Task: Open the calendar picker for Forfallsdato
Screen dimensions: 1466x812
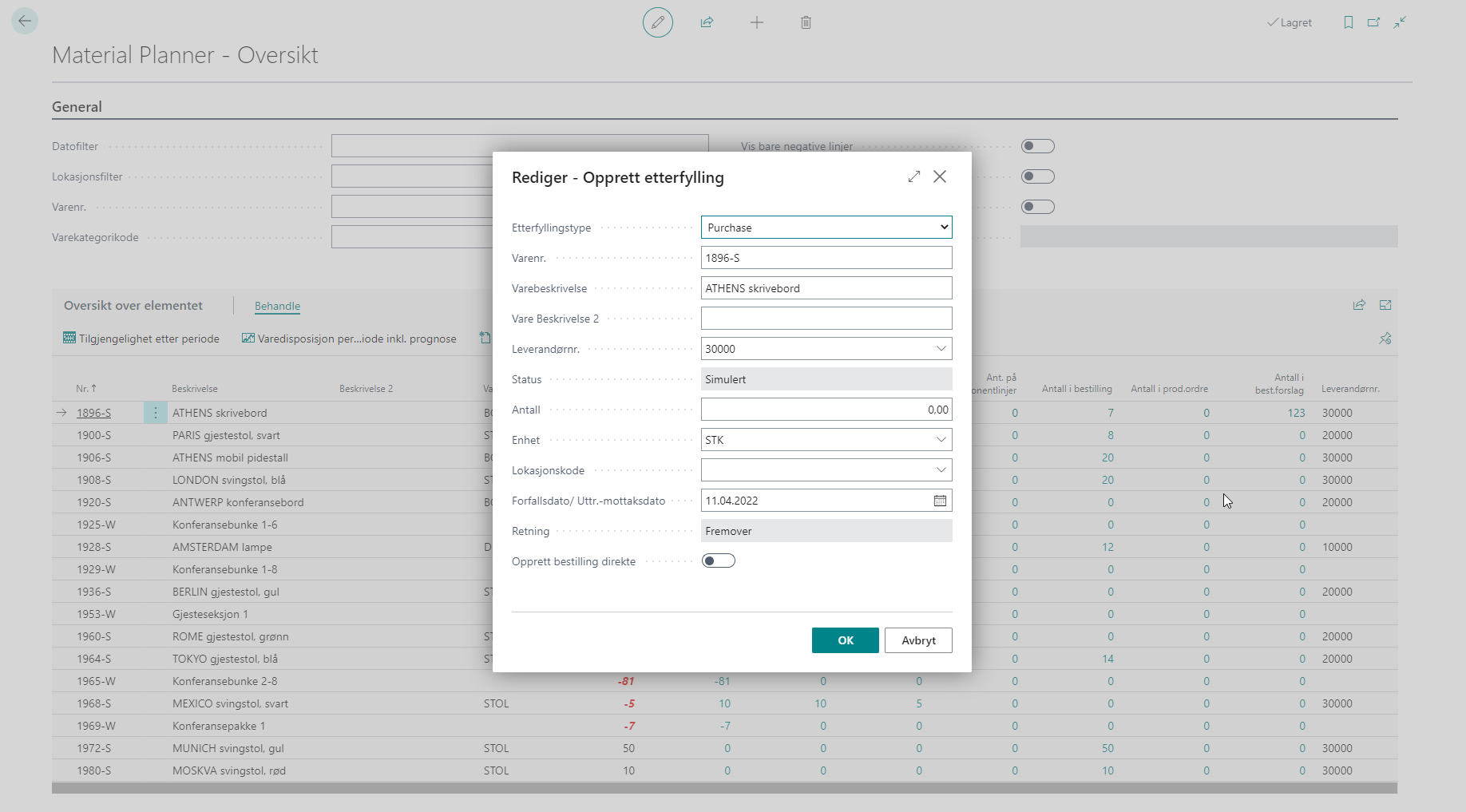Action: pyautogui.click(x=940, y=501)
